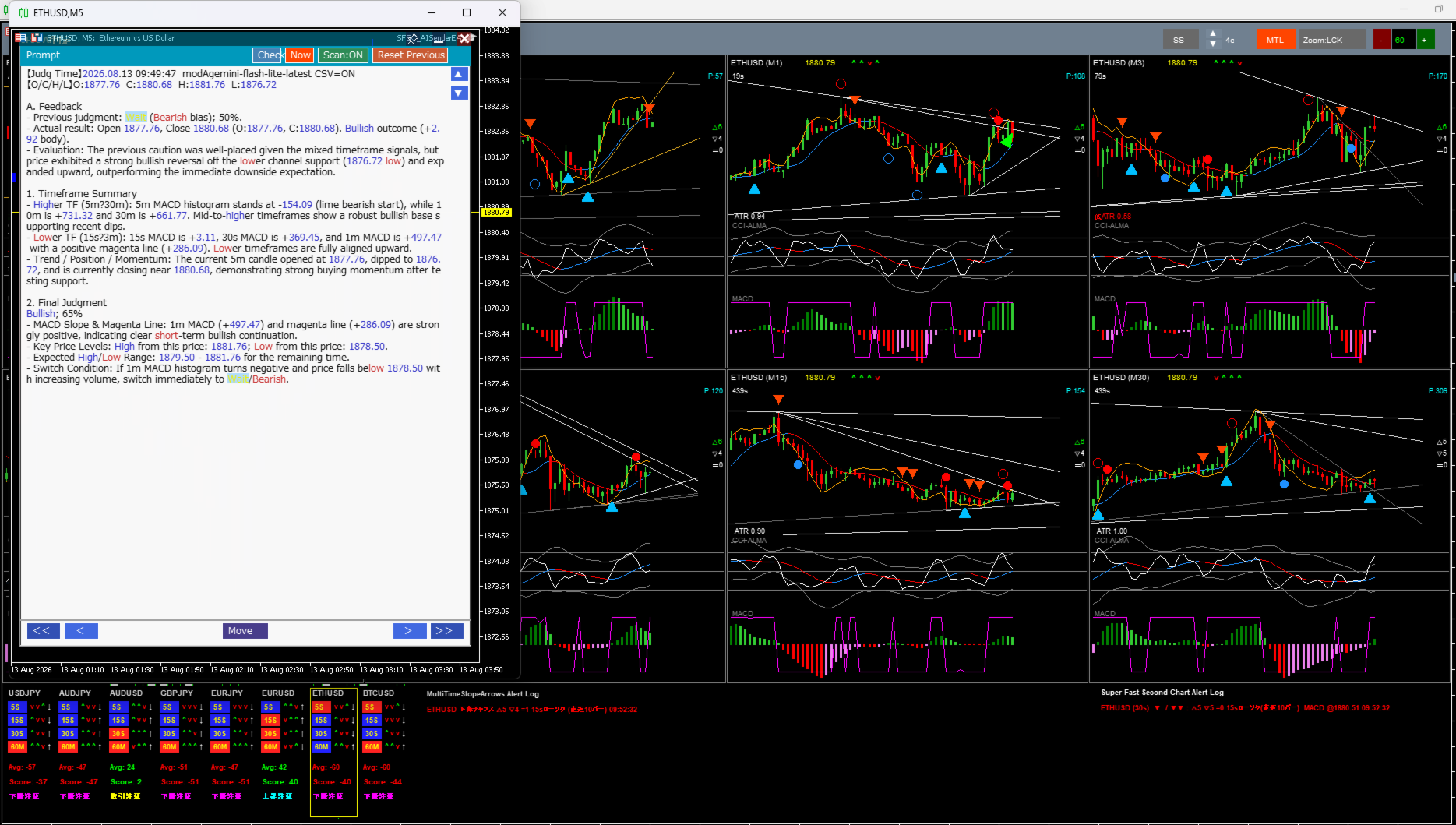Click the ETHUSD (M15) chart title
The image size is (1456, 825).
click(x=759, y=378)
